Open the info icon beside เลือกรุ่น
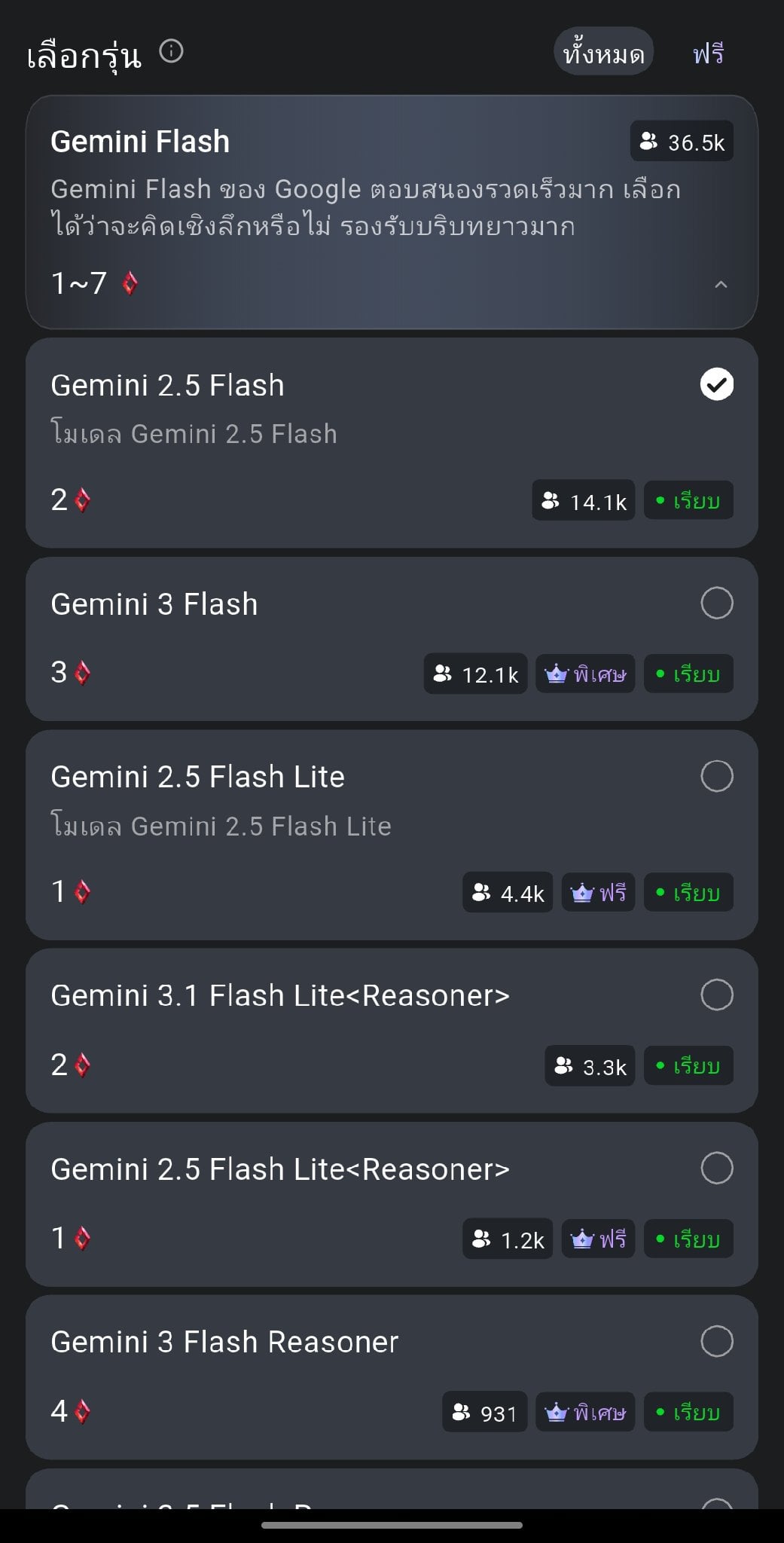Image resolution: width=784 pixels, height=1543 pixels. click(172, 51)
